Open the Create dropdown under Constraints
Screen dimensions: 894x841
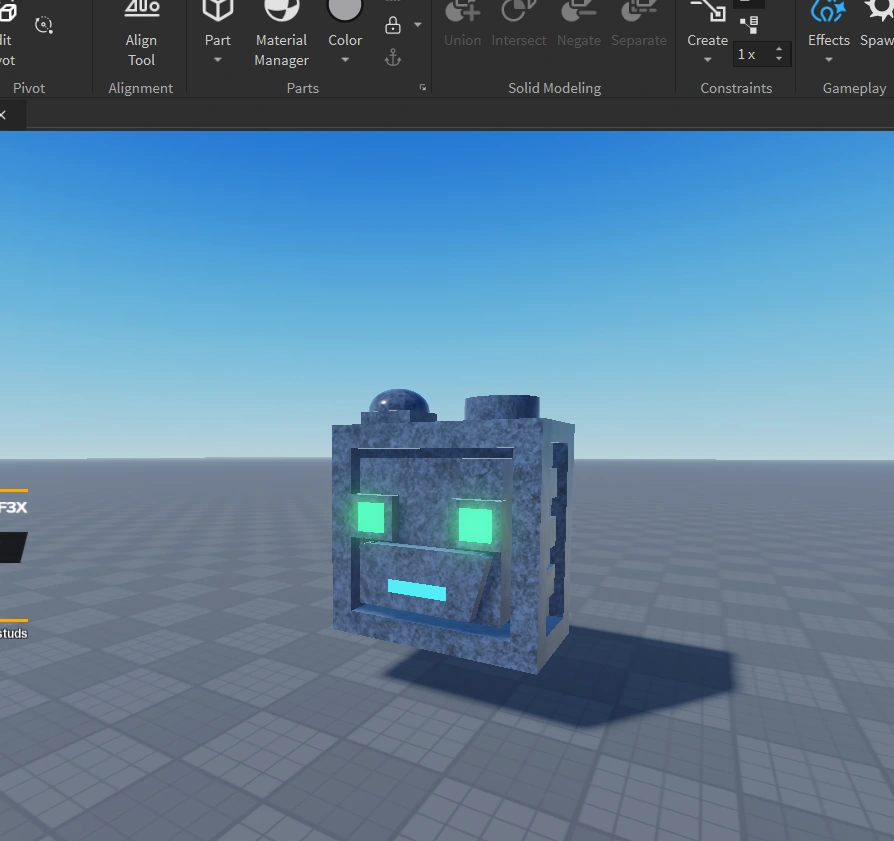click(x=707, y=60)
